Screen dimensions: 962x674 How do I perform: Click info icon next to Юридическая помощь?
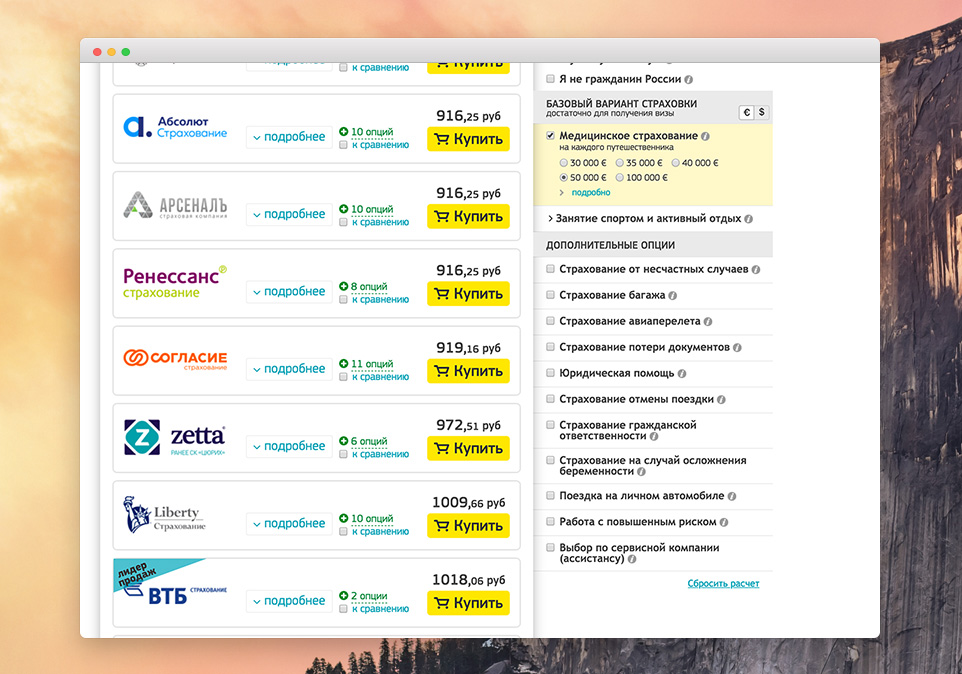tap(682, 374)
